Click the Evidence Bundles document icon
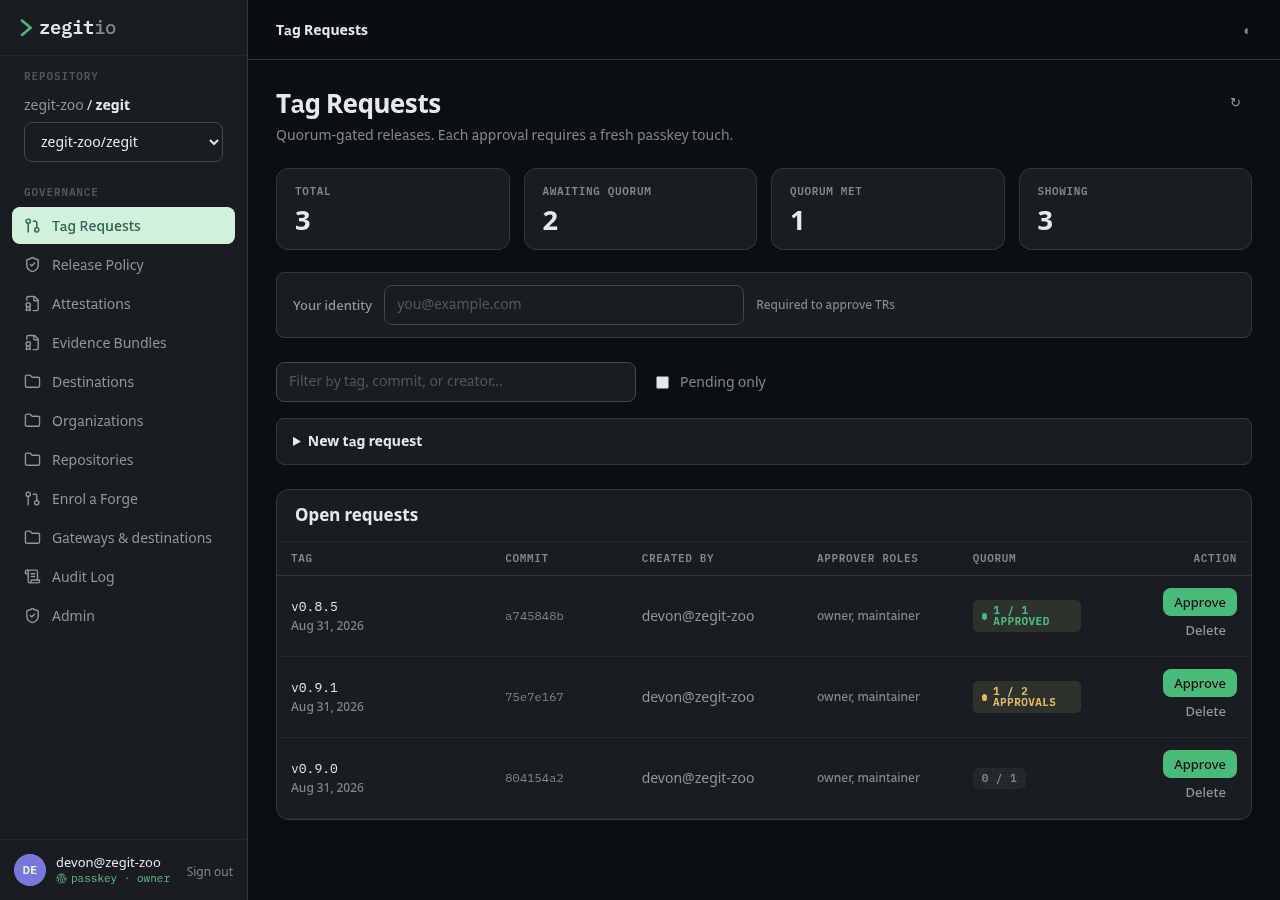Image resolution: width=1280 pixels, height=900 pixels. pos(32,343)
